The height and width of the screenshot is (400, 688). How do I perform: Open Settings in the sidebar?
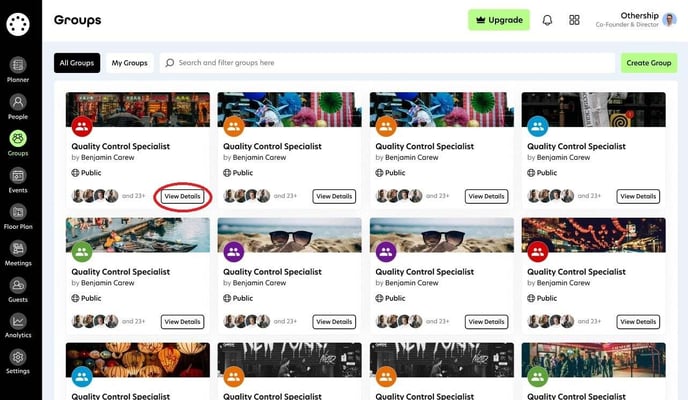click(18, 362)
